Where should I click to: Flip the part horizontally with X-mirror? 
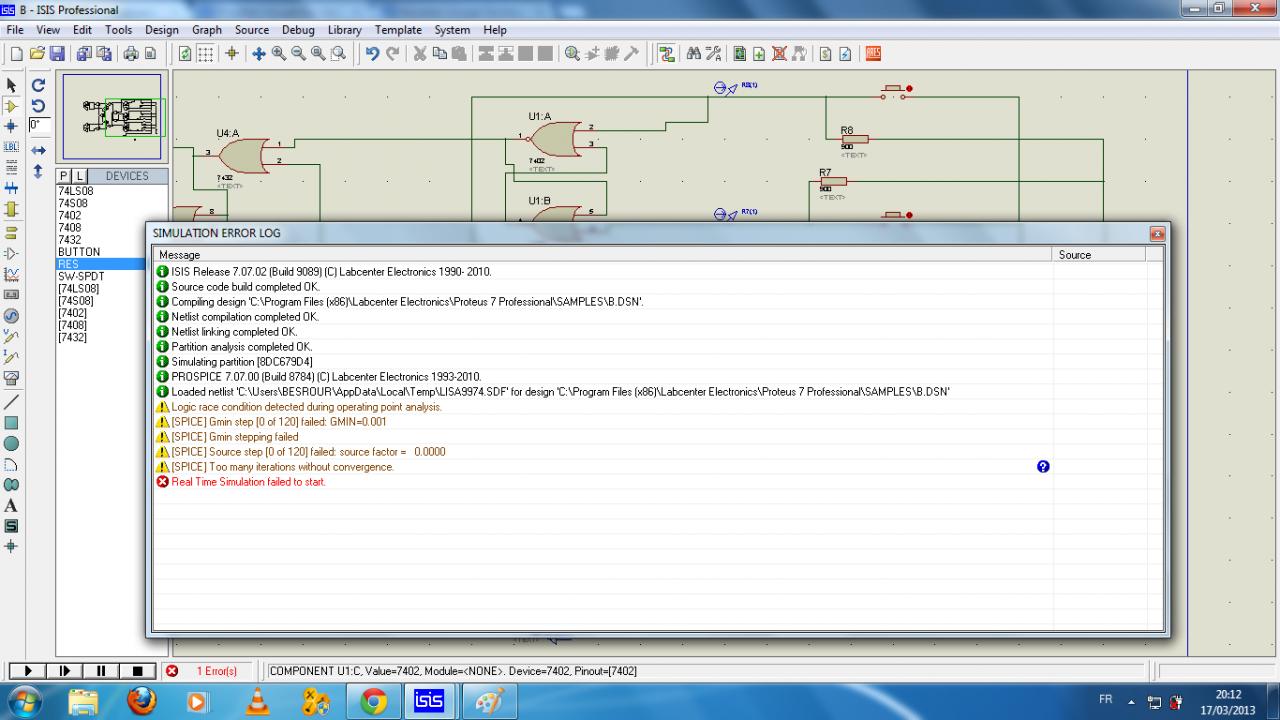(39, 150)
